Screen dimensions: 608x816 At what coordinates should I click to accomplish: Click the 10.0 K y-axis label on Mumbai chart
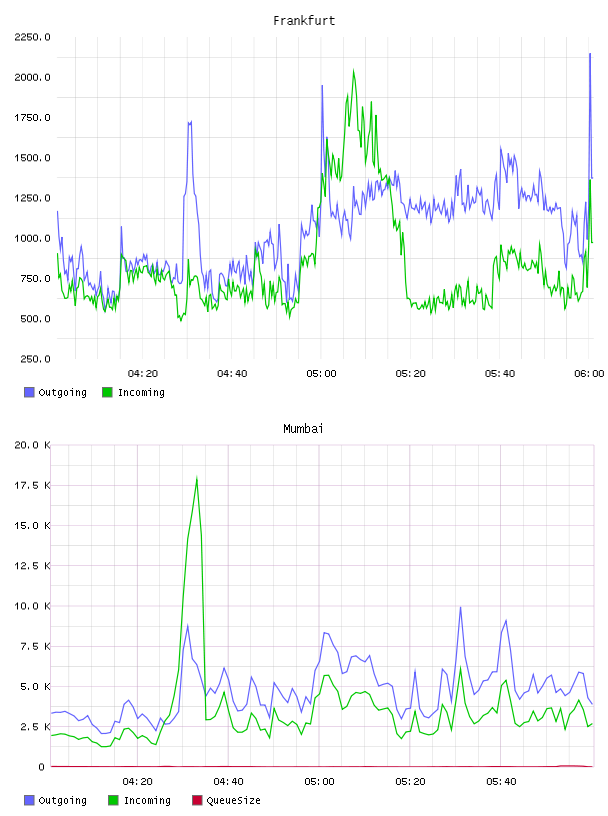32,606
